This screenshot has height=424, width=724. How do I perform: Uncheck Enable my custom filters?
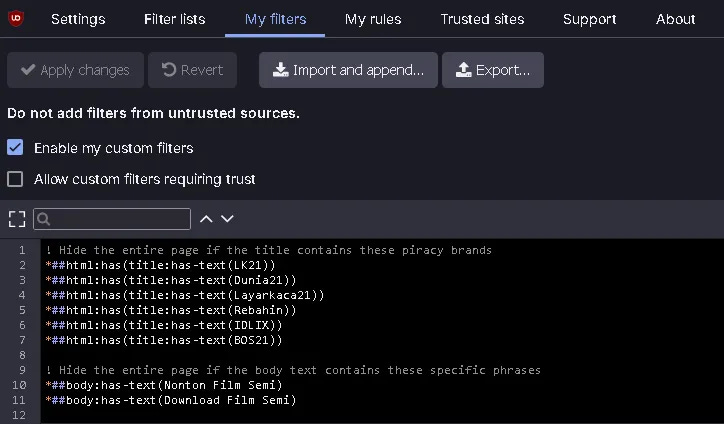[x=15, y=148]
